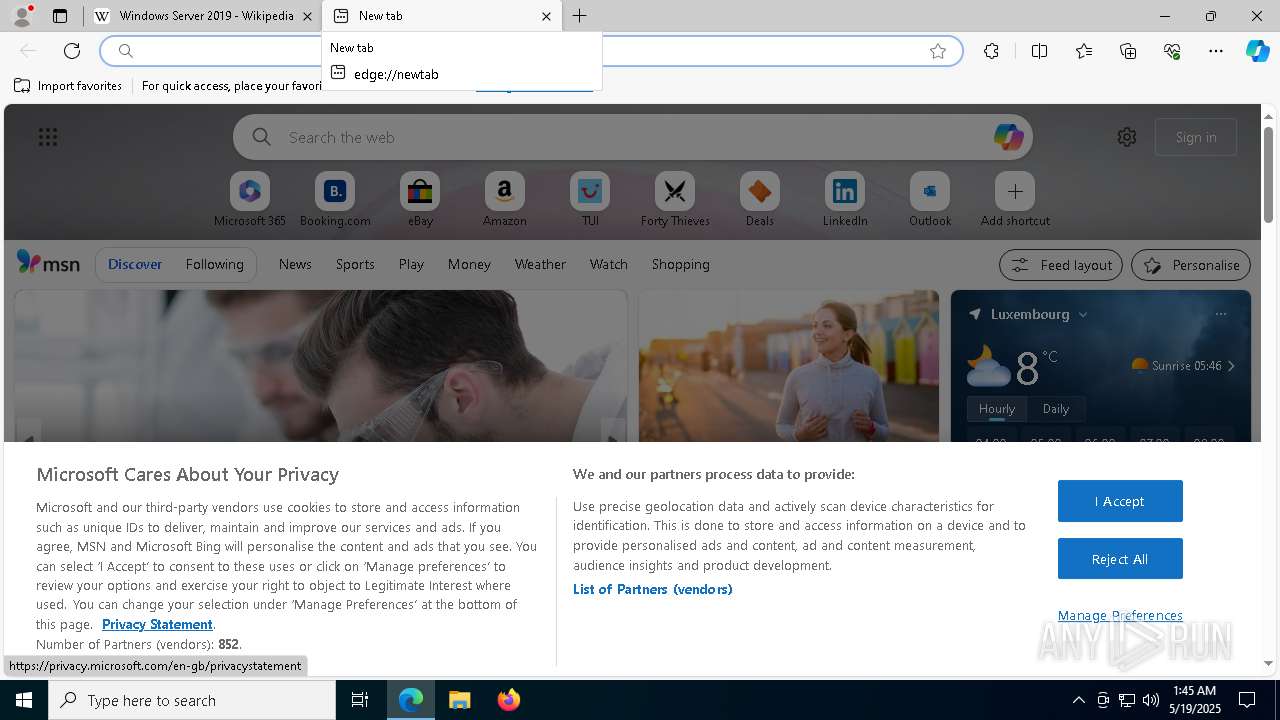Click the Personalise button
1280x720 pixels.
1191,265
